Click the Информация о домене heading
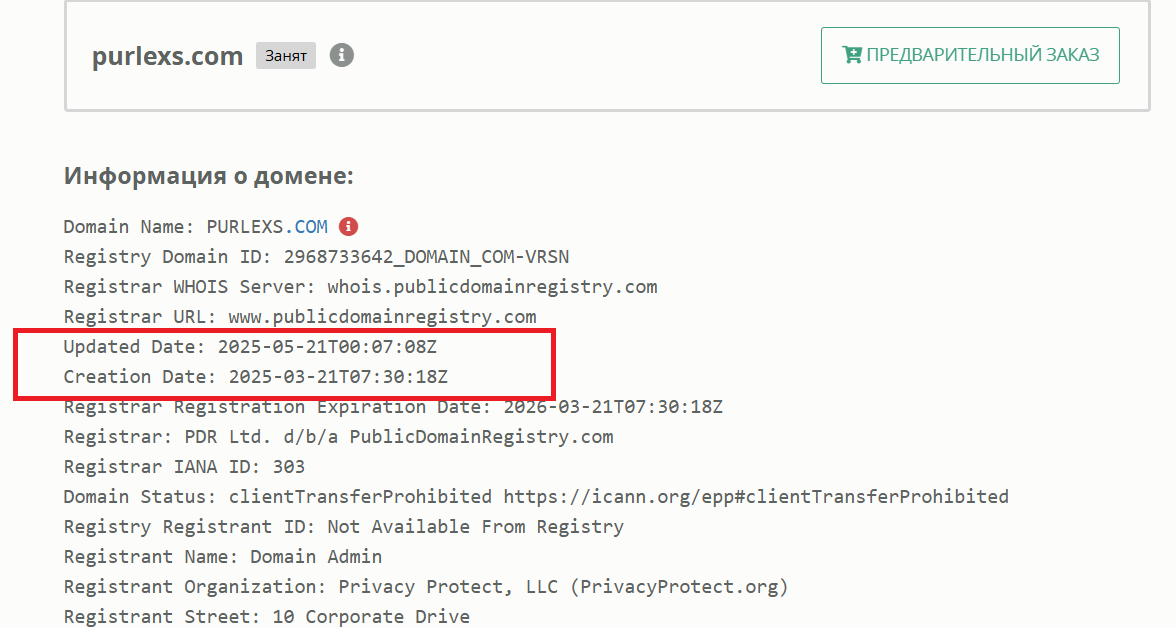The width and height of the screenshot is (1176, 628). (208, 177)
